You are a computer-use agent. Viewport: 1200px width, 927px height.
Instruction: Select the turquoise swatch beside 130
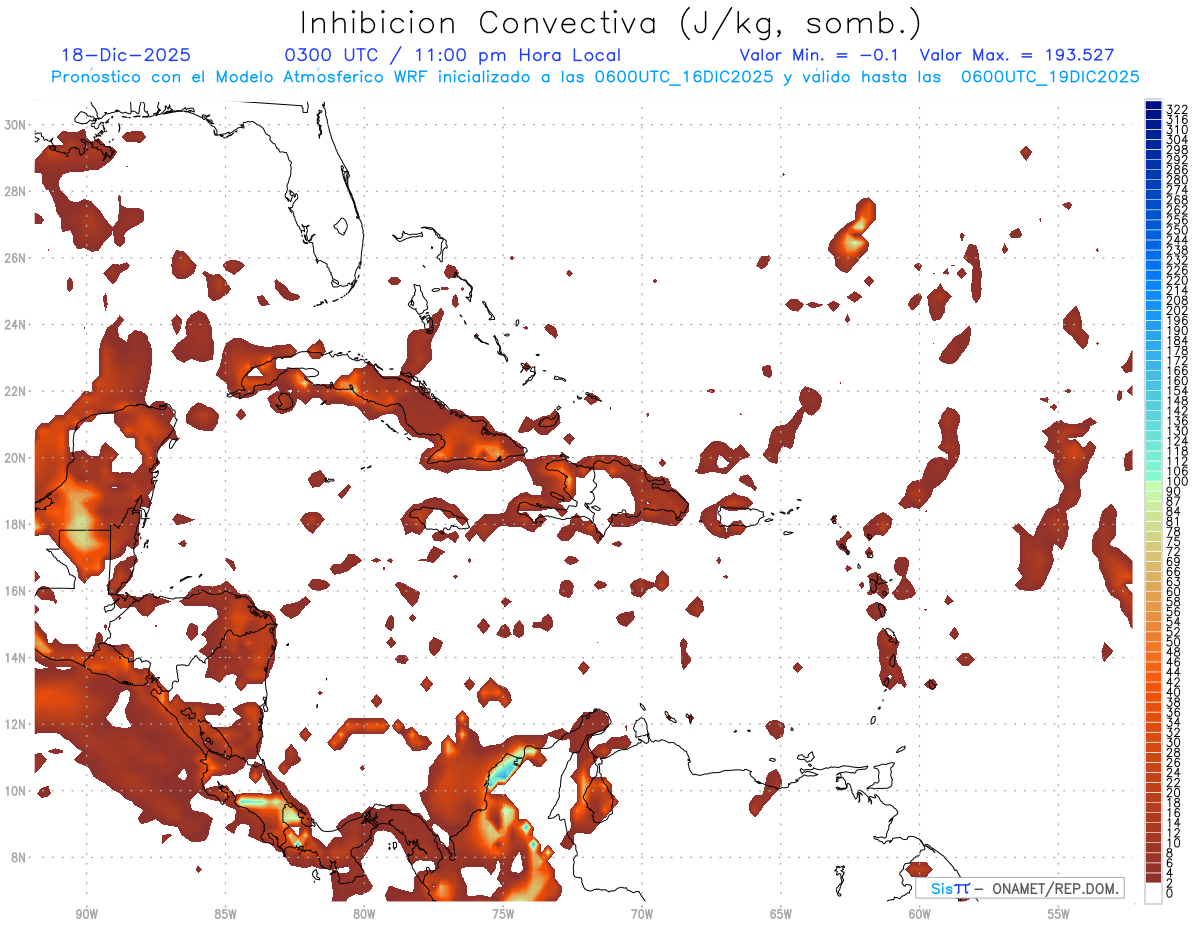coord(1154,427)
